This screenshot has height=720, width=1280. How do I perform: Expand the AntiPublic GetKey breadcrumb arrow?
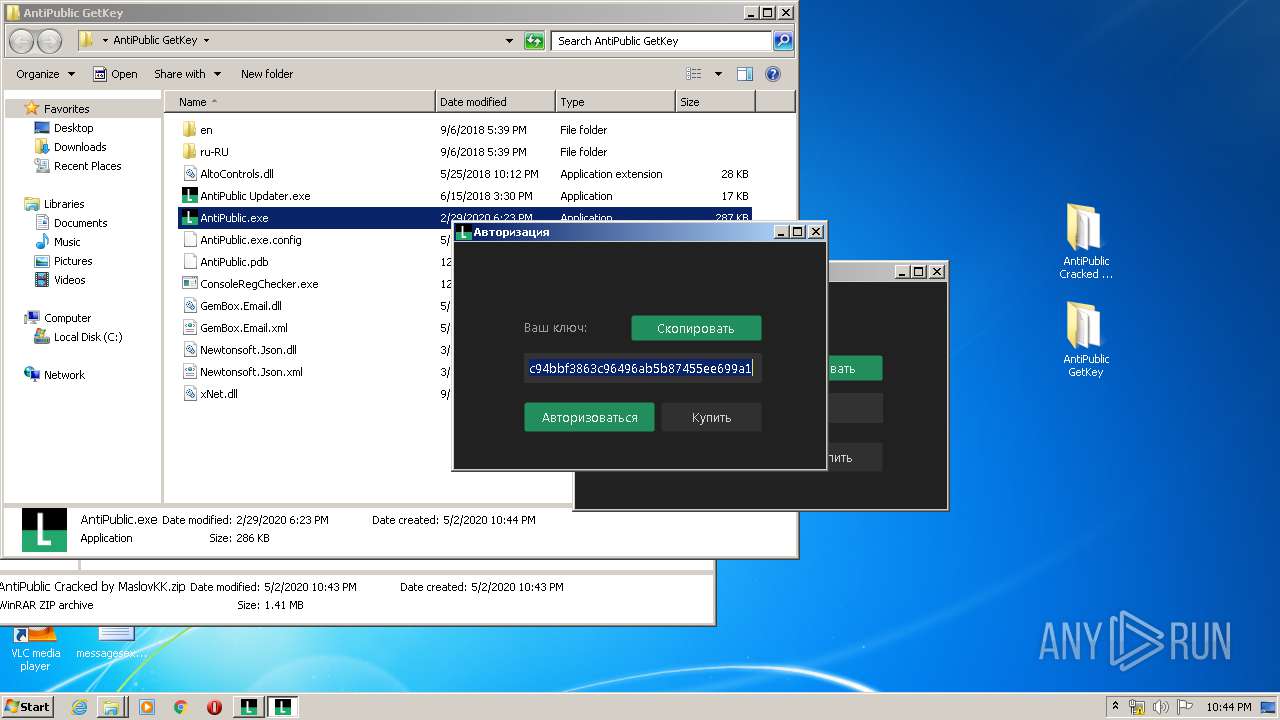[206, 41]
